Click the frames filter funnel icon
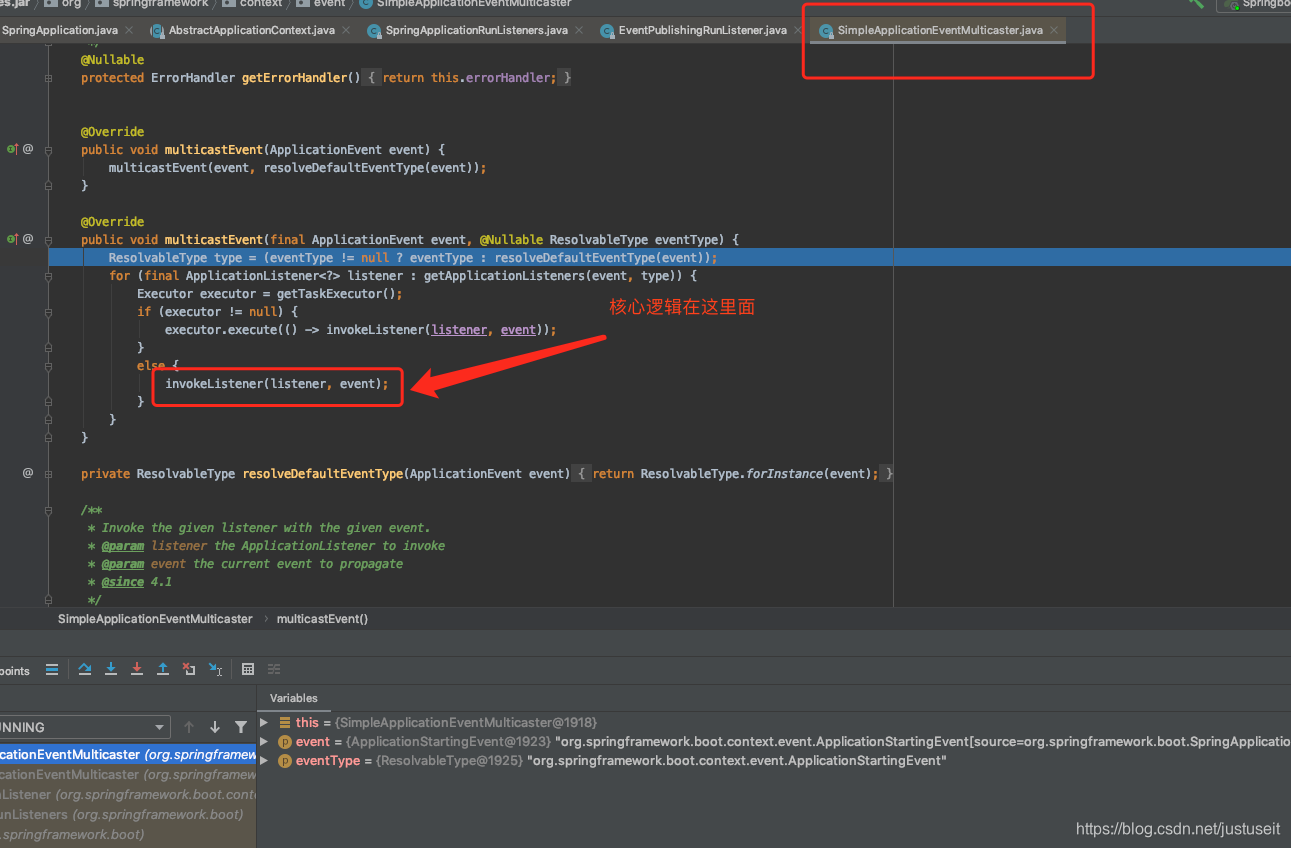Image resolution: width=1291 pixels, height=848 pixels. 241,727
